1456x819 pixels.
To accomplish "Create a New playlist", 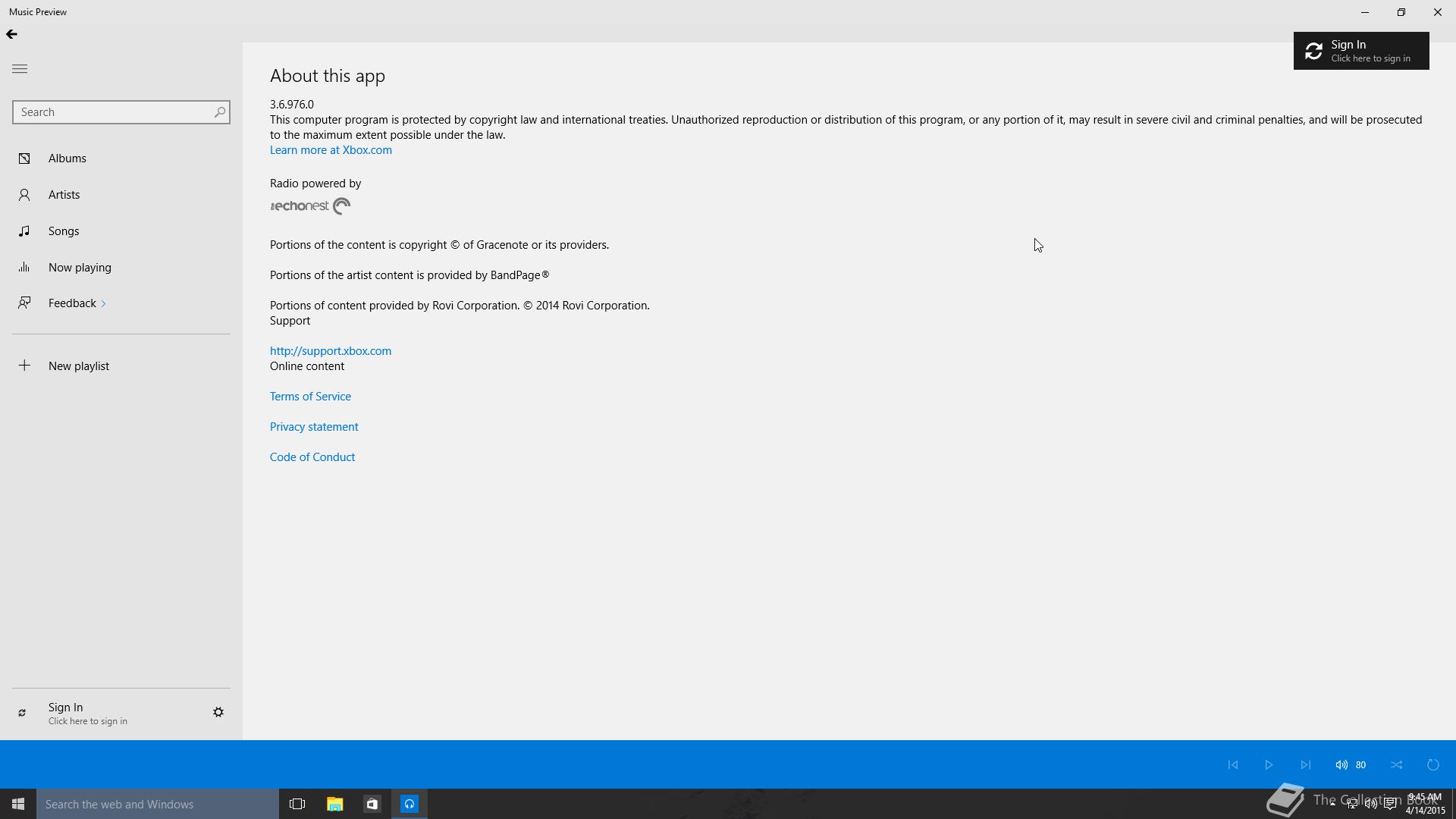I will (x=121, y=366).
